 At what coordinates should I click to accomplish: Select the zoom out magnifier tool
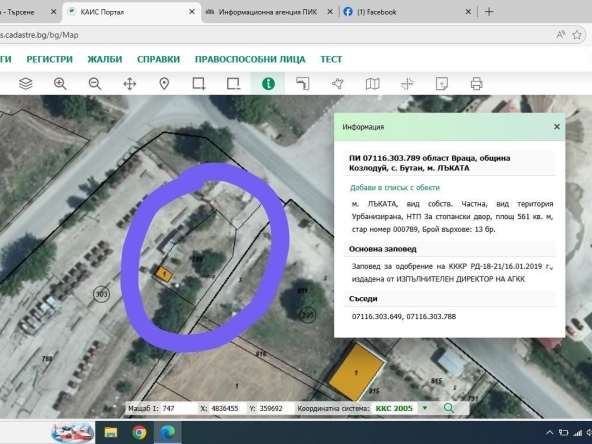point(95,83)
